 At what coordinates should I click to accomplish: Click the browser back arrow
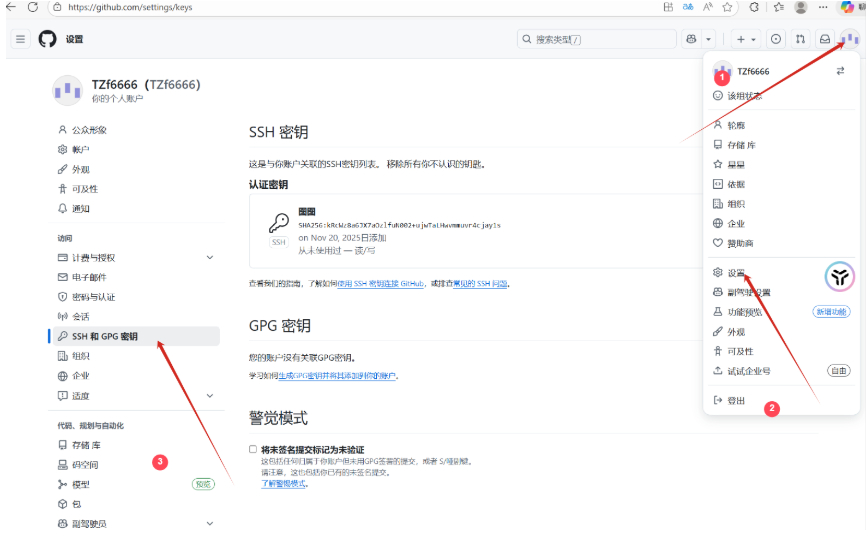11,7
